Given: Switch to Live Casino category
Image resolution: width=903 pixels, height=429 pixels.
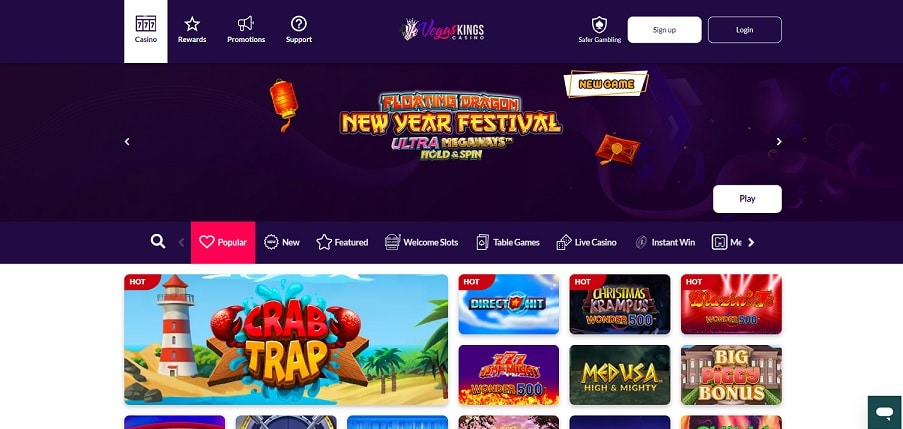Looking at the screenshot, I should pos(586,242).
